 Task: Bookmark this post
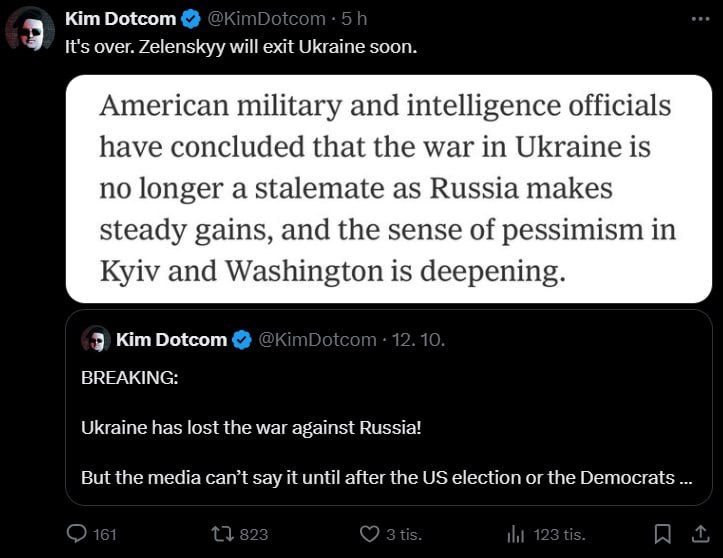coord(662,533)
